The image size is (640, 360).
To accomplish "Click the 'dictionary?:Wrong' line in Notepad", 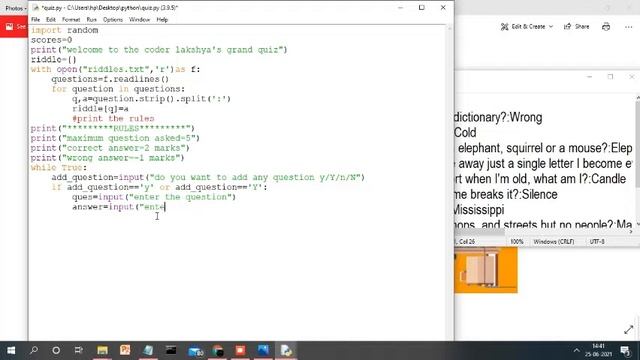I will pos(498,118).
